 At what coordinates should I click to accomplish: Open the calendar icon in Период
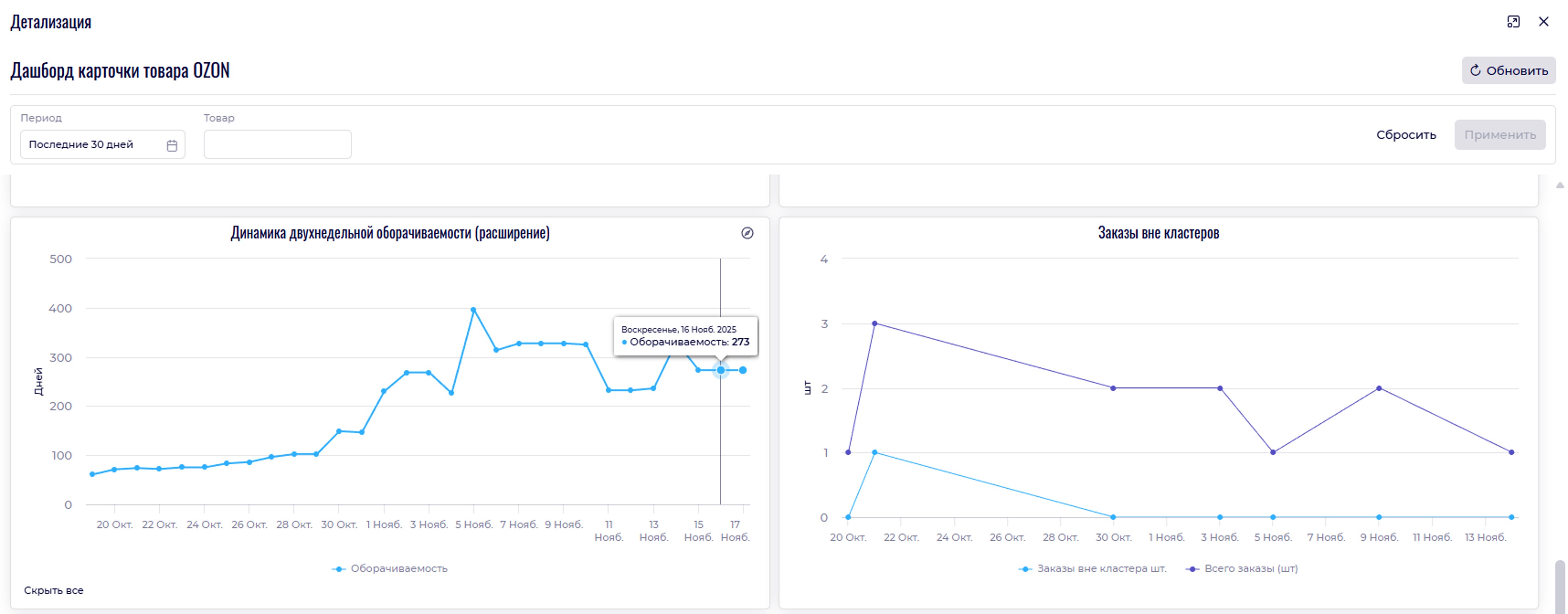(x=172, y=145)
